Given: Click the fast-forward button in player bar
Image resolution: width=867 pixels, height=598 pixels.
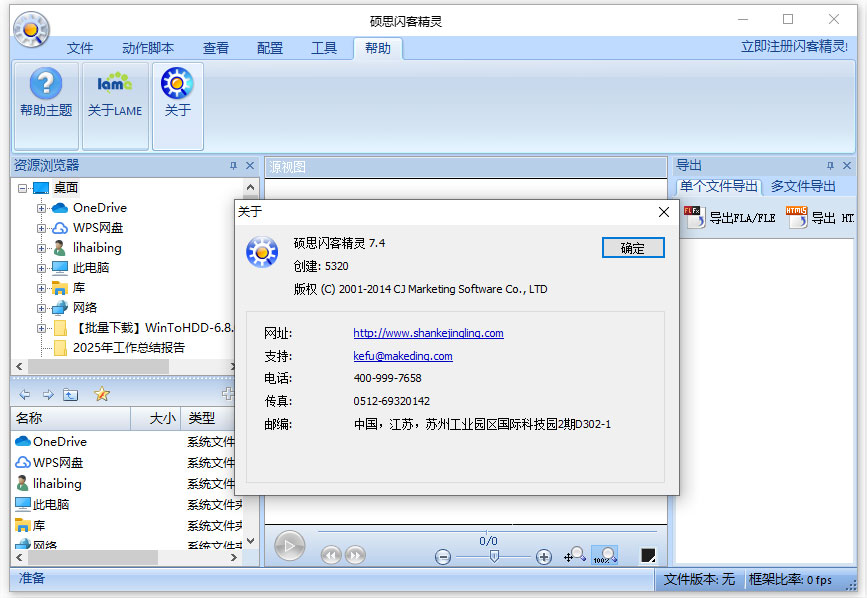Looking at the screenshot, I should click(x=355, y=554).
